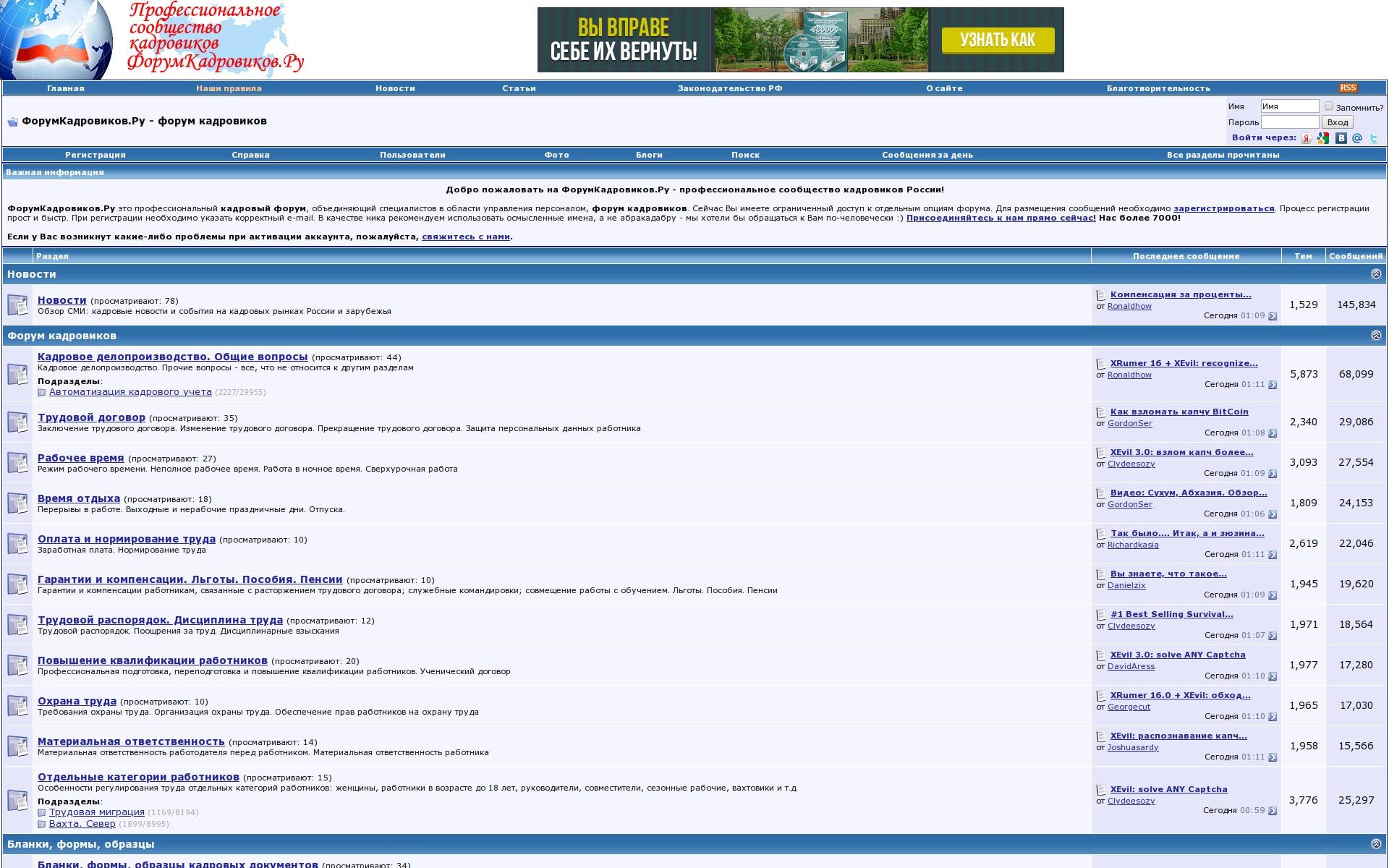This screenshot has width=1389, height=868.
Task: Open Законодательство РФ menu item
Action: [x=729, y=88]
